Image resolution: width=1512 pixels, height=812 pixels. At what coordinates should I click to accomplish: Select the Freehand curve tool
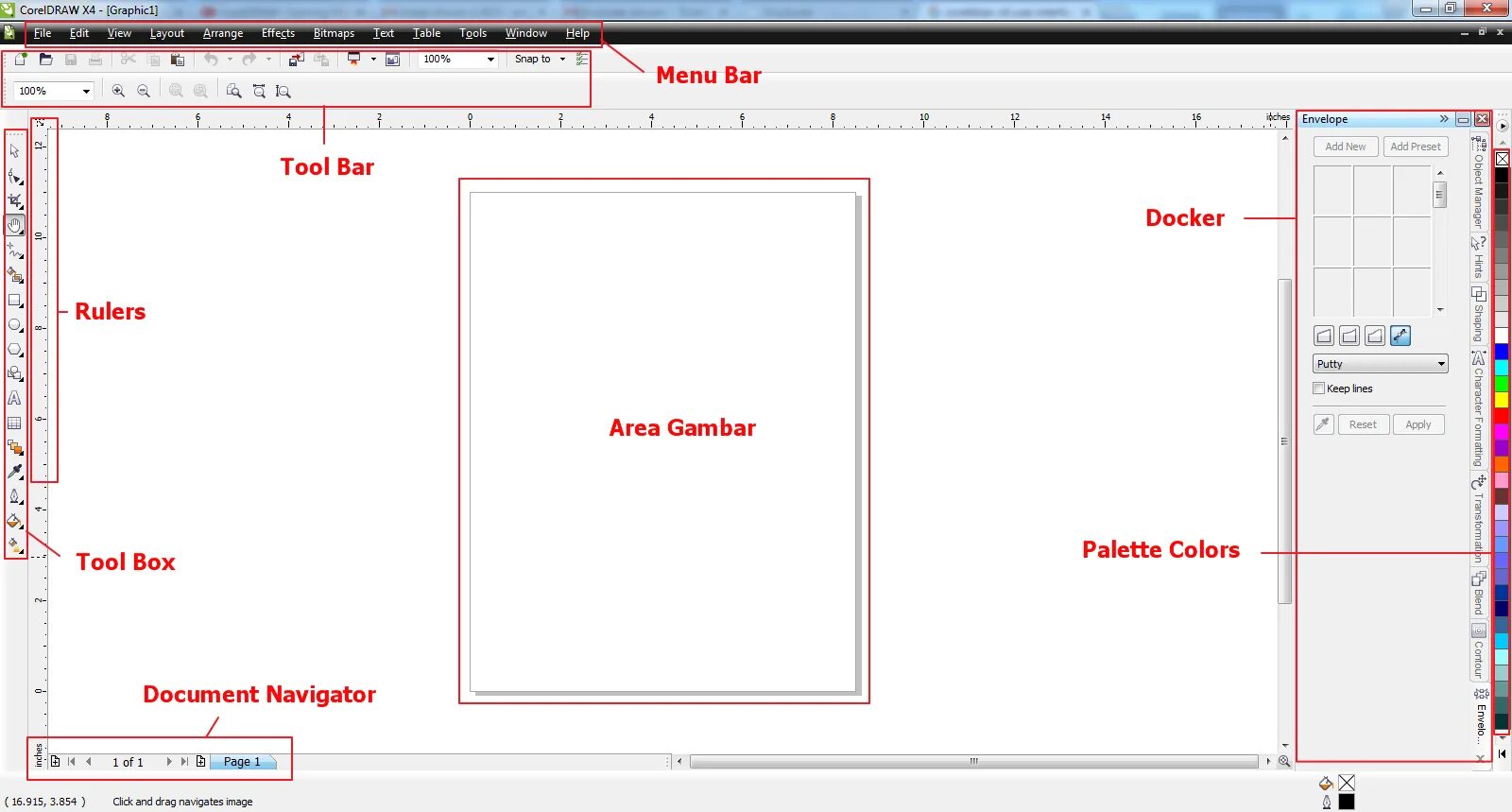[14, 251]
